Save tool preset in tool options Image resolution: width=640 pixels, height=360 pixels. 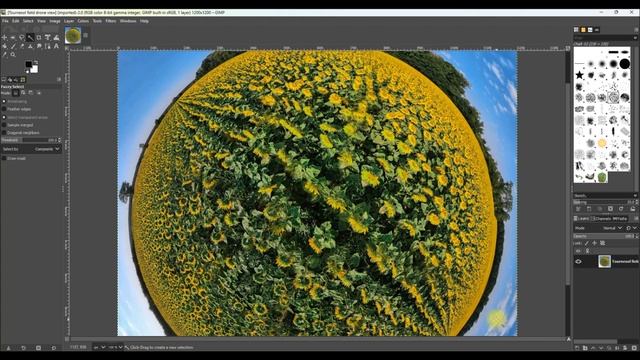(9, 348)
